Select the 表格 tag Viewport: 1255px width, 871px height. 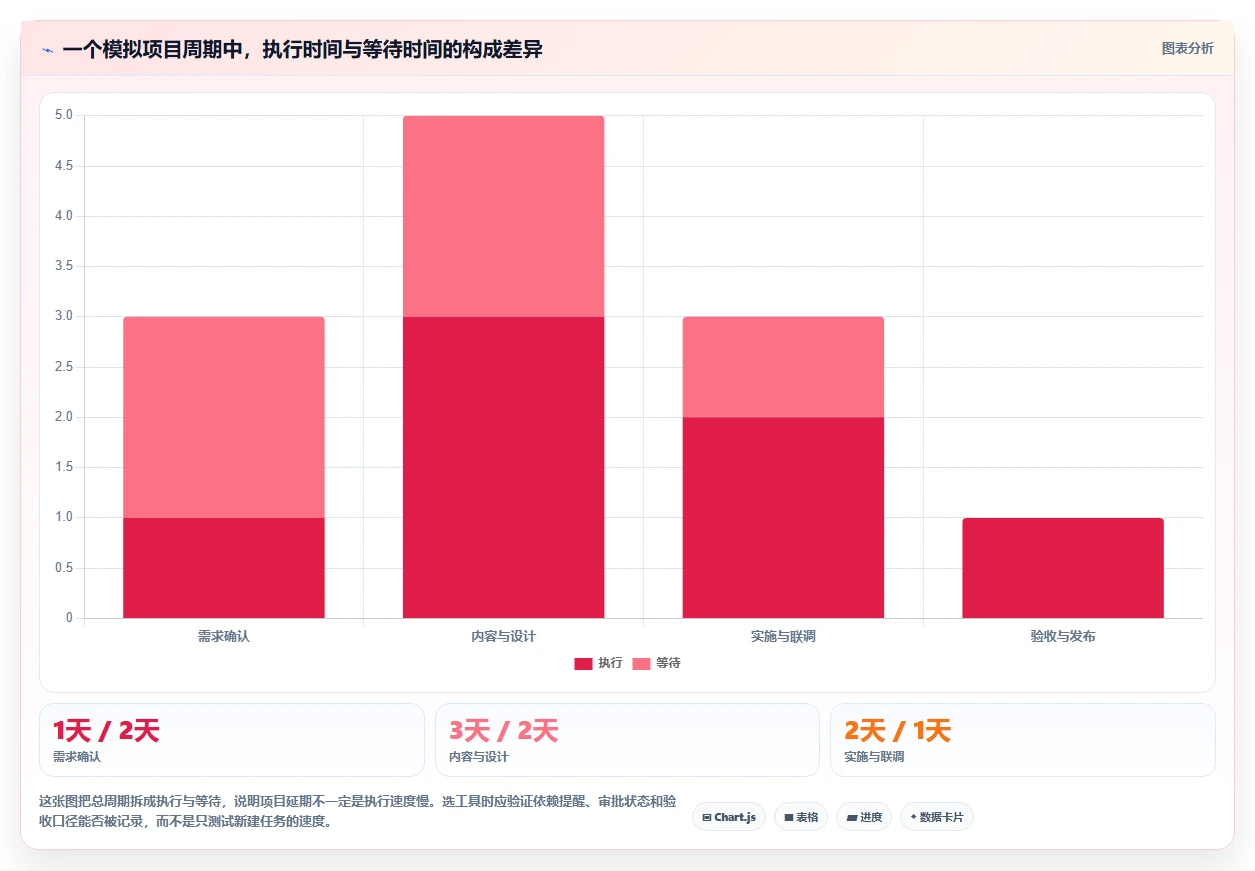coord(801,817)
